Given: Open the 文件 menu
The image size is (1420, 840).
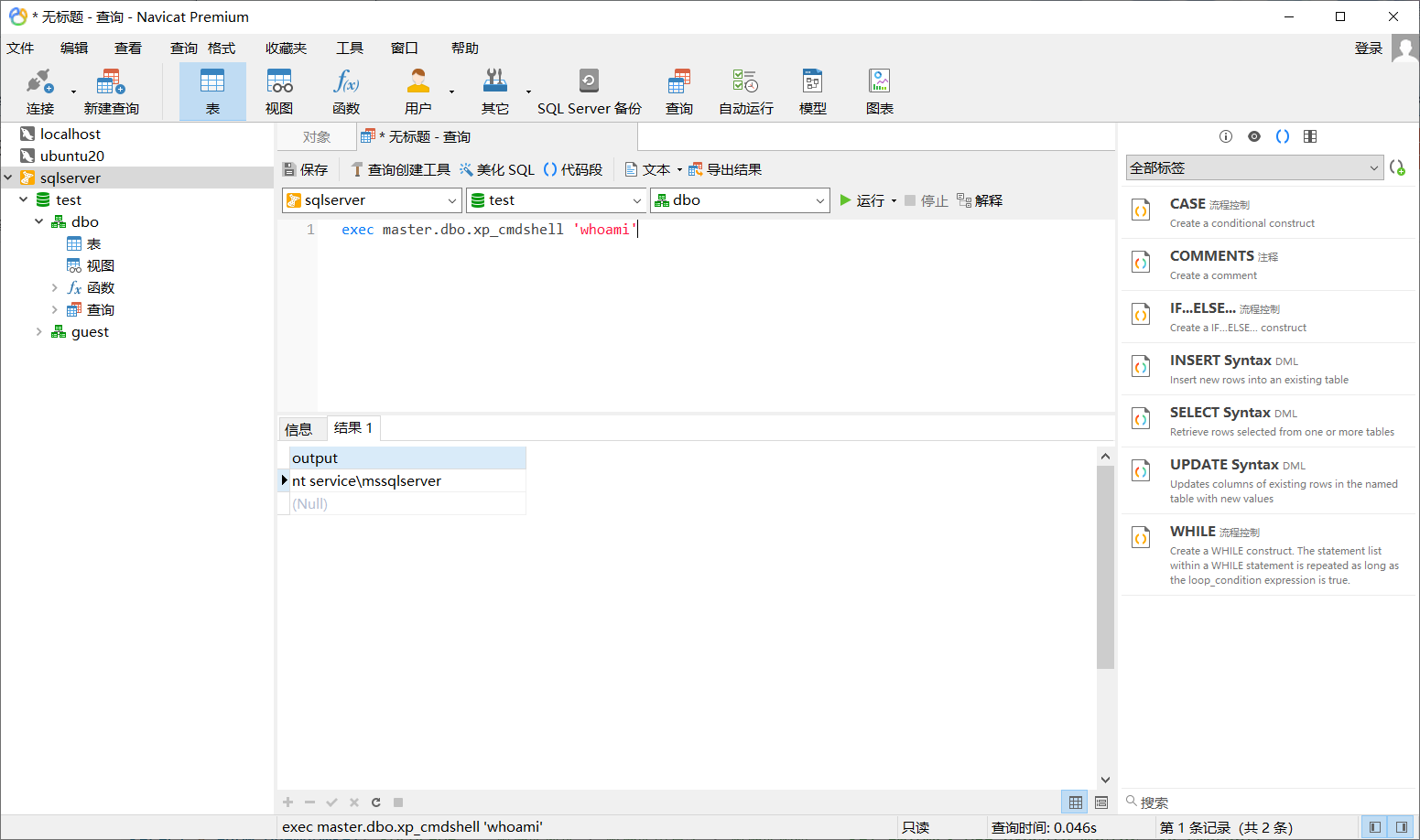Looking at the screenshot, I should pyautogui.click(x=20, y=48).
